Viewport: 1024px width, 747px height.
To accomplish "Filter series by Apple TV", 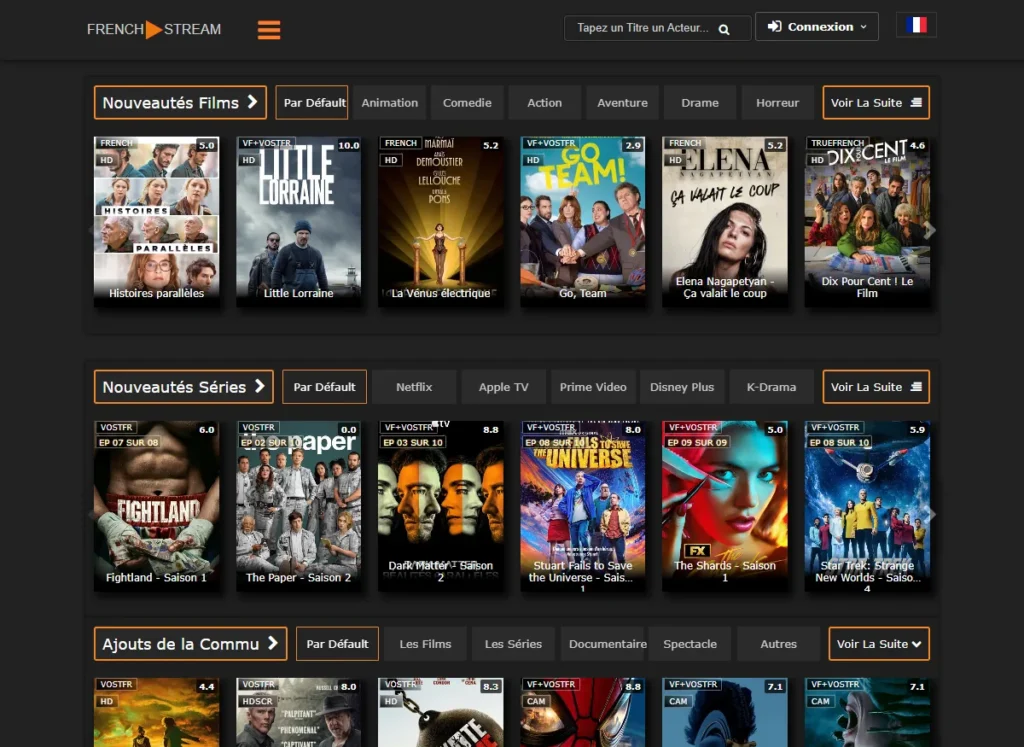I will coord(504,387).
